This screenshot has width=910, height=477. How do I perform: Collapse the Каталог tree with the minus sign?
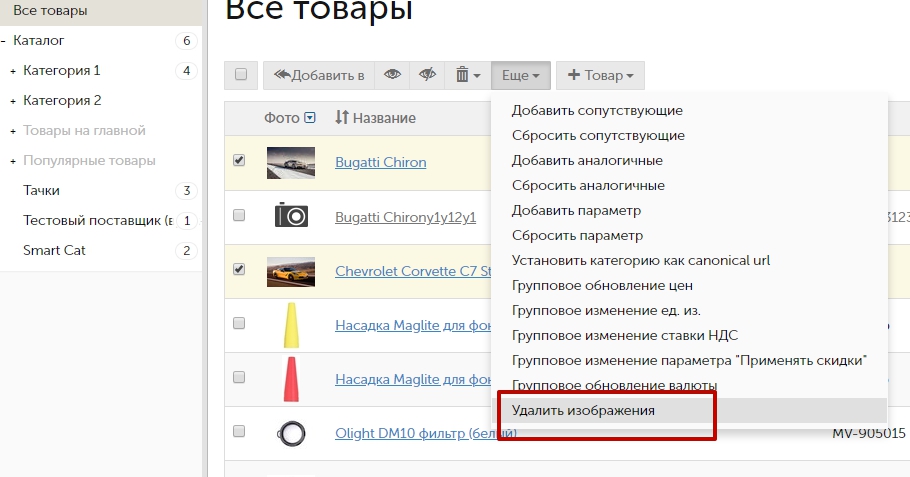pyautogui.click(x=3, y=41)
